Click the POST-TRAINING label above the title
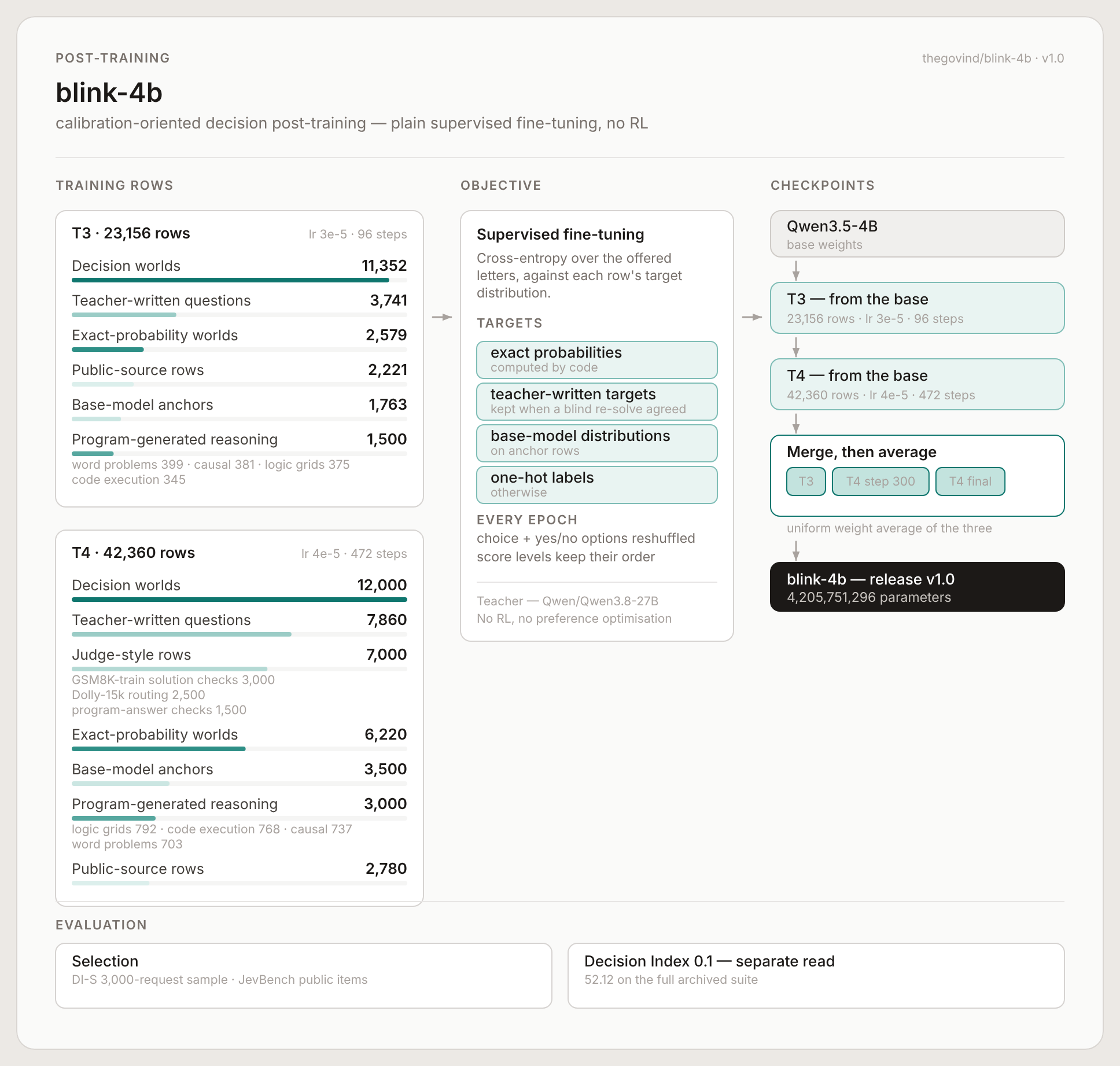 click(113, 58)
